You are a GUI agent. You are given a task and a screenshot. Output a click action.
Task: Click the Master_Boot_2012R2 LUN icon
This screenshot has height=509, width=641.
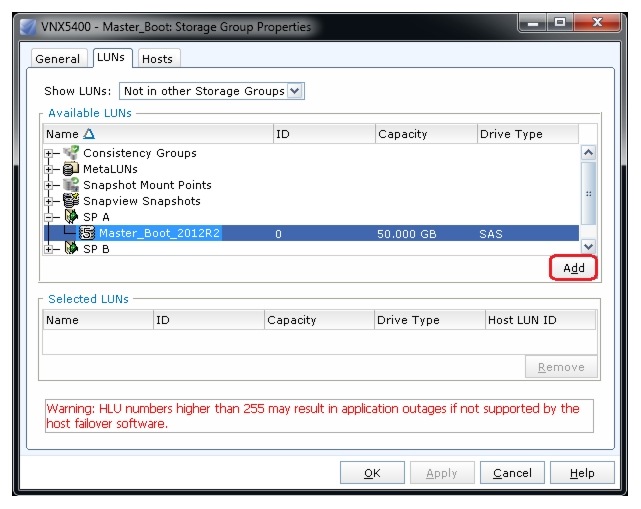(x=87, y=233)
